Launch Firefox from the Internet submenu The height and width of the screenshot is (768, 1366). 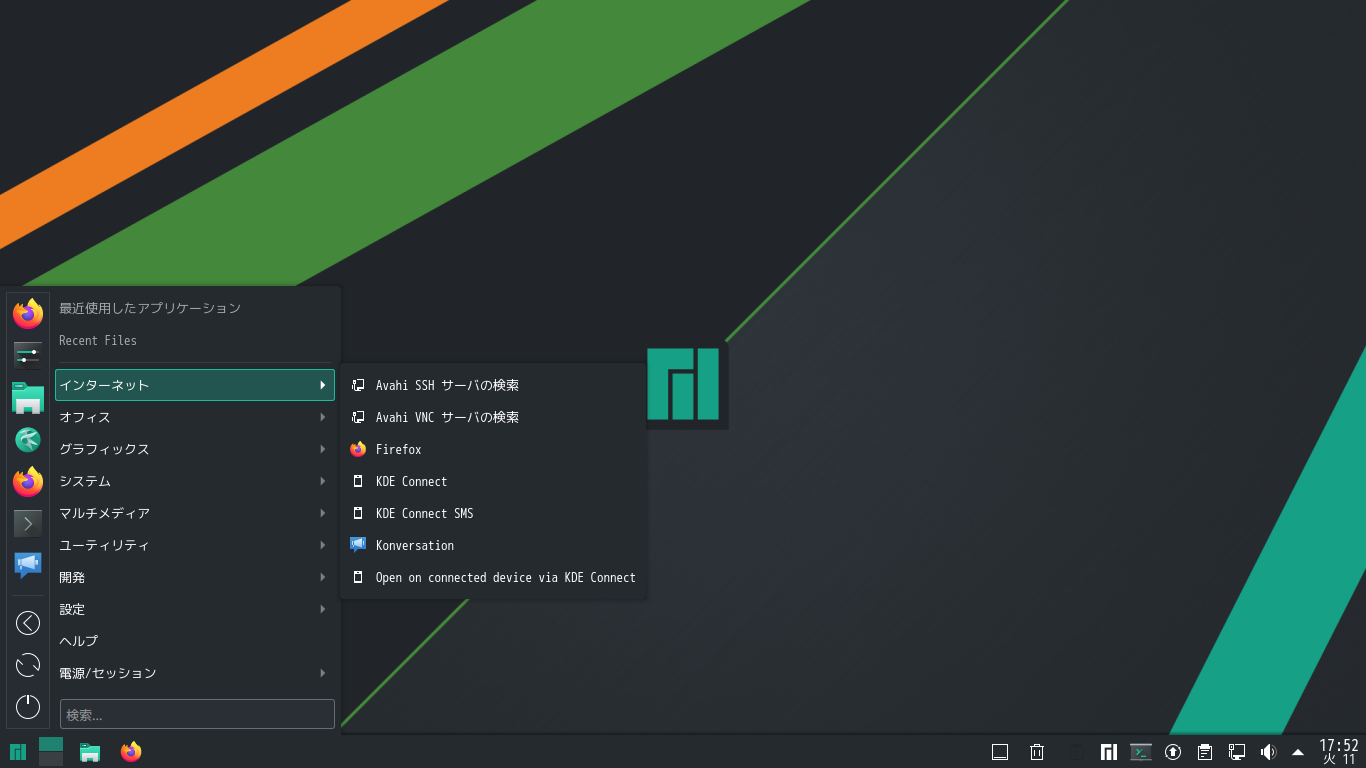tap(494, 449)
